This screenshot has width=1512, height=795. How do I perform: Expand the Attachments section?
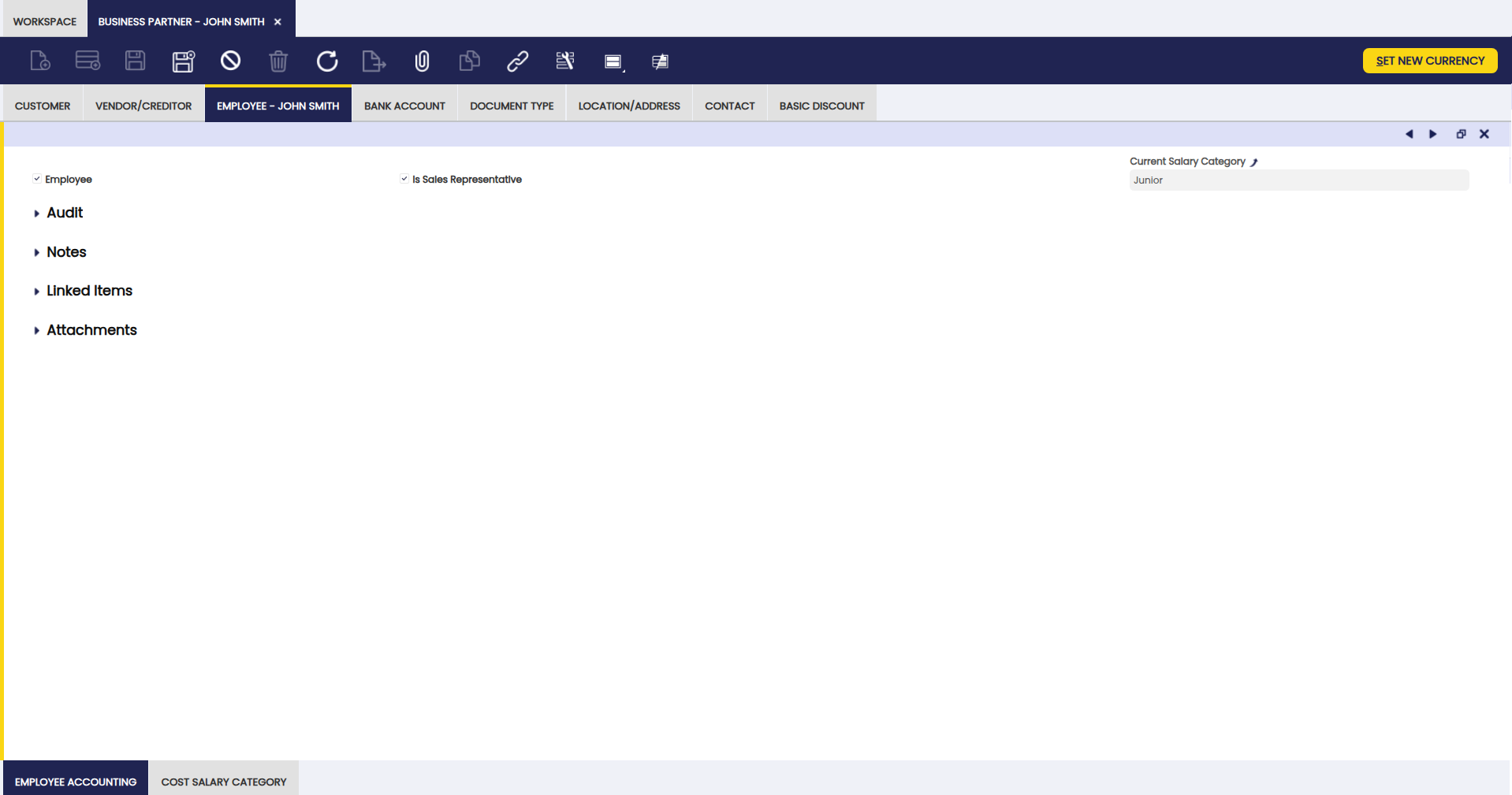click(x=91, y=330)
